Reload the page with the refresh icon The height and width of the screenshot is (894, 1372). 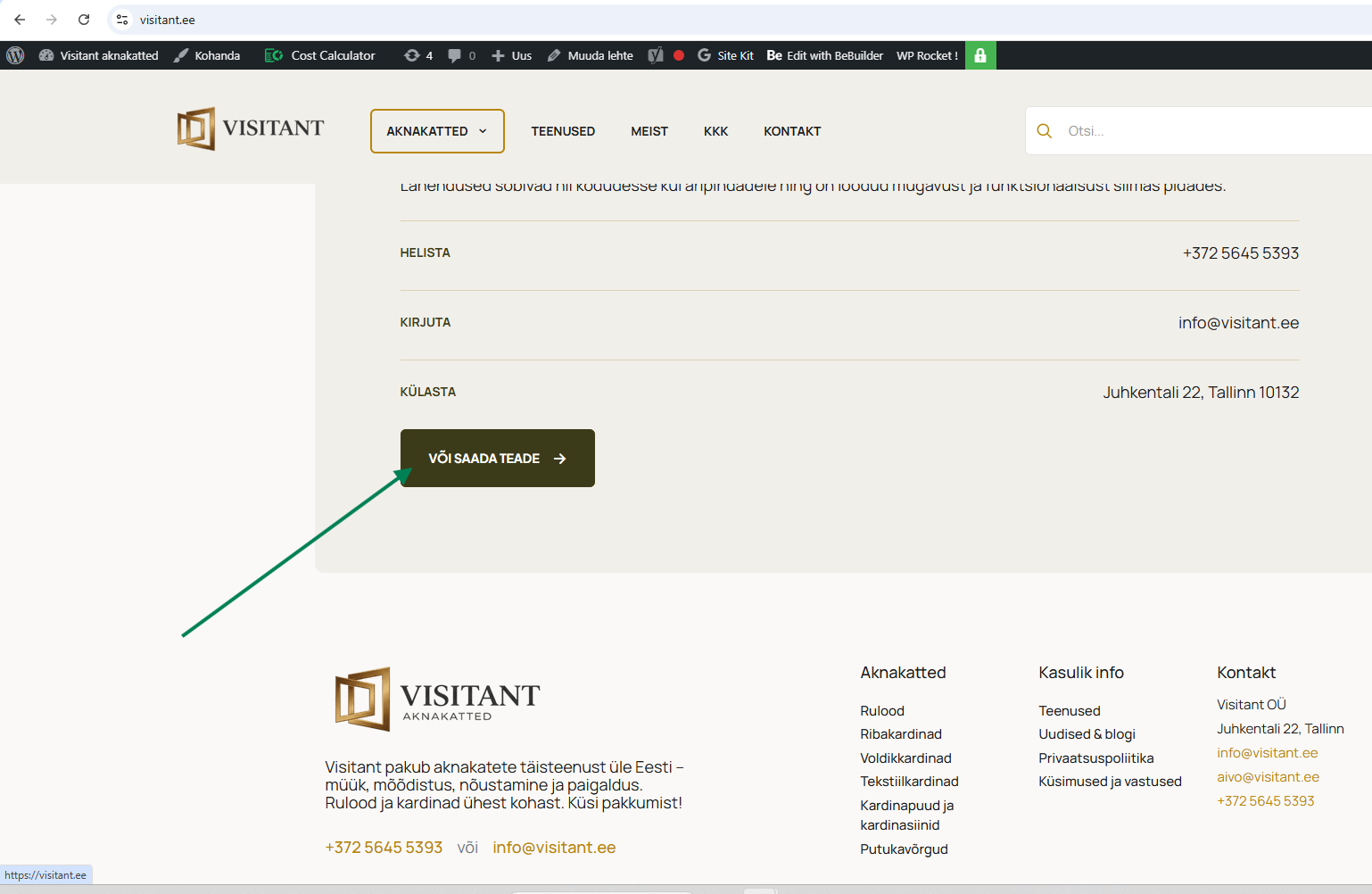tap(84, 20)
